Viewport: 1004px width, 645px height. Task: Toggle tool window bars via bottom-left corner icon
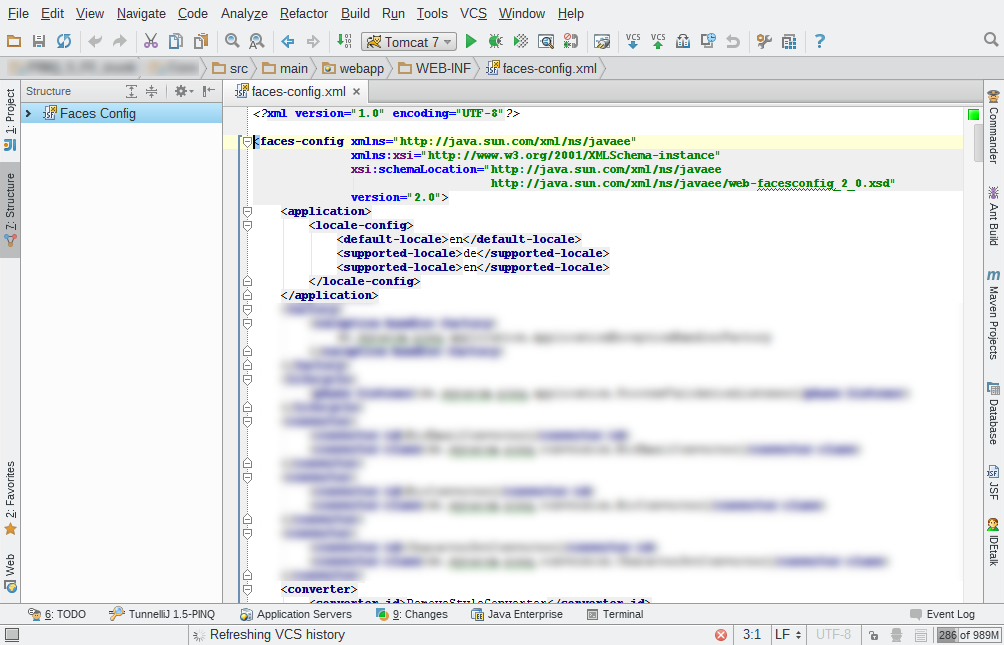pos(12,635)
